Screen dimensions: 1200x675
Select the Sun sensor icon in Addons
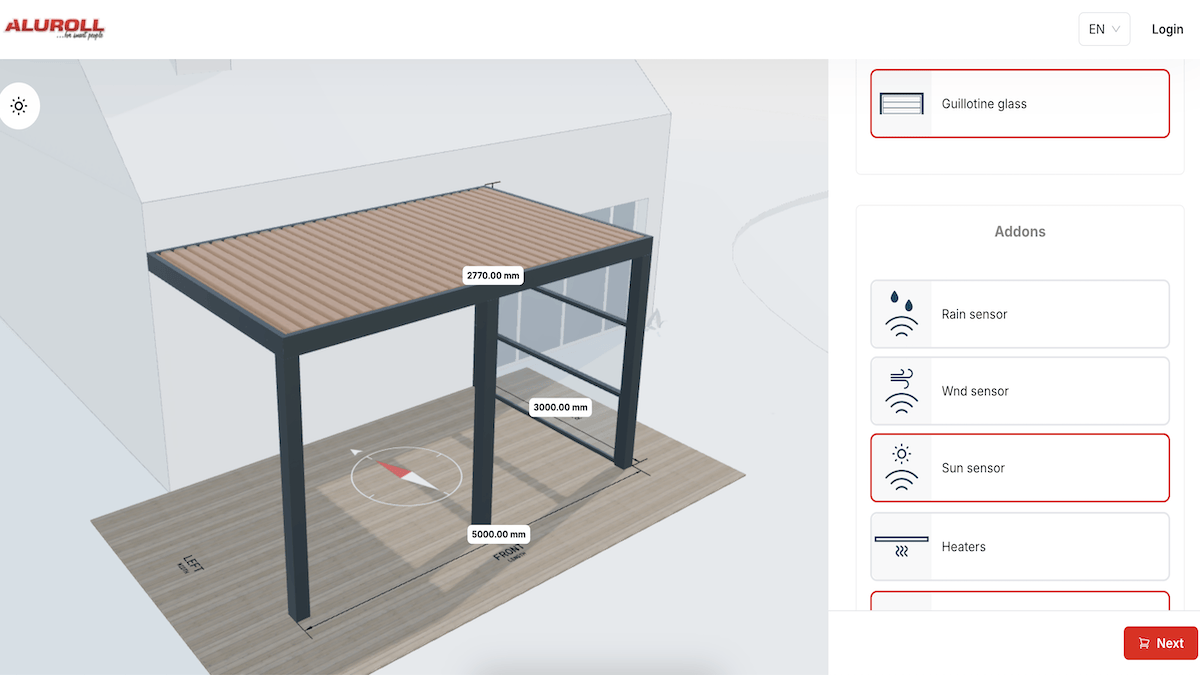(x=901, y=467)
